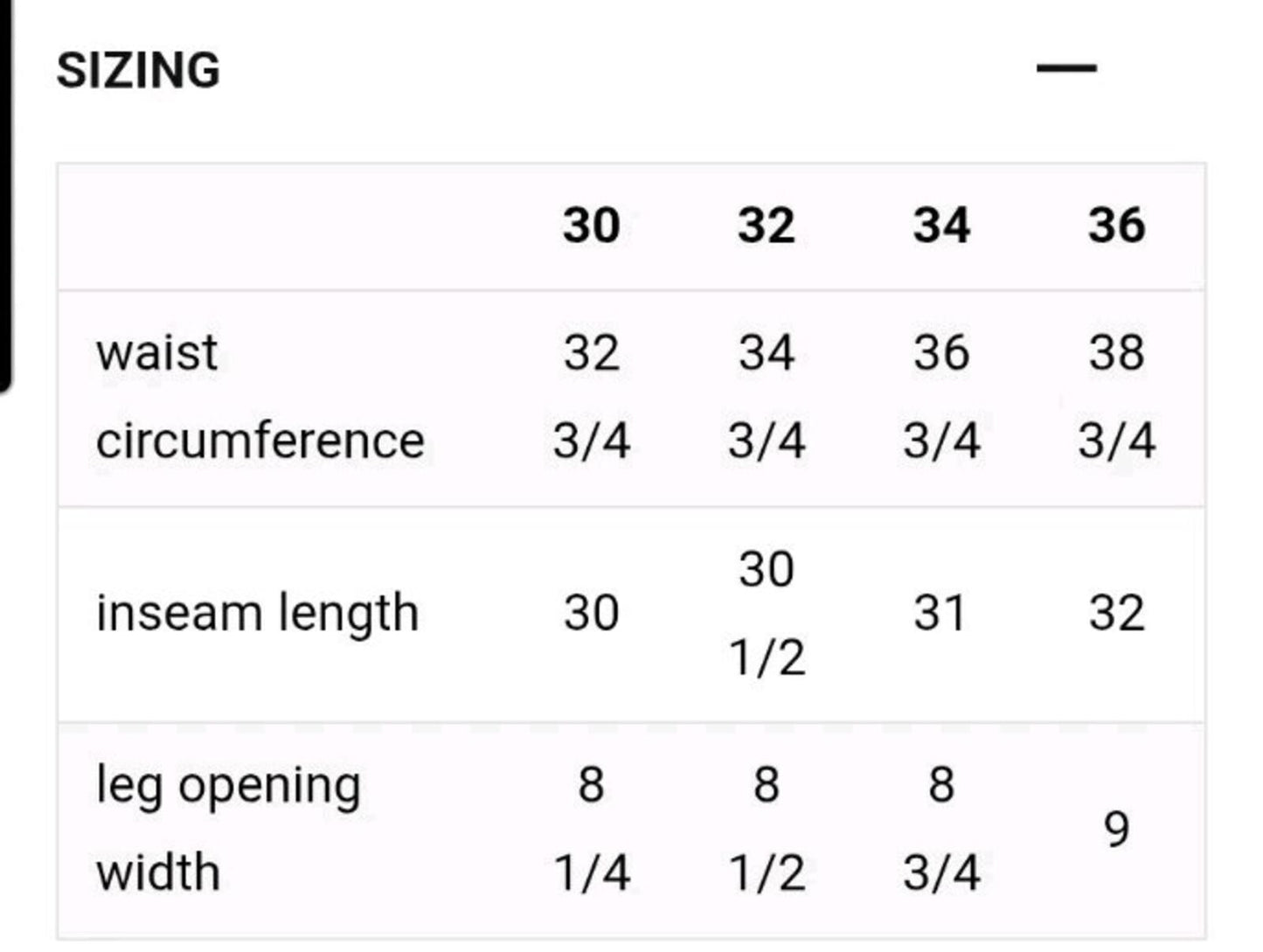The image size is (1263, 952).
Task: Select the size 34 column header
Action: click(941, 226)
